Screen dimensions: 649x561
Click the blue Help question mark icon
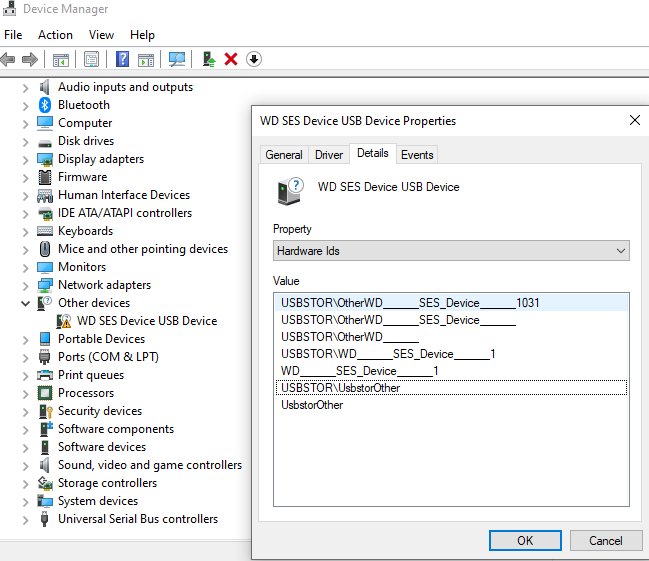pos(123,59)
